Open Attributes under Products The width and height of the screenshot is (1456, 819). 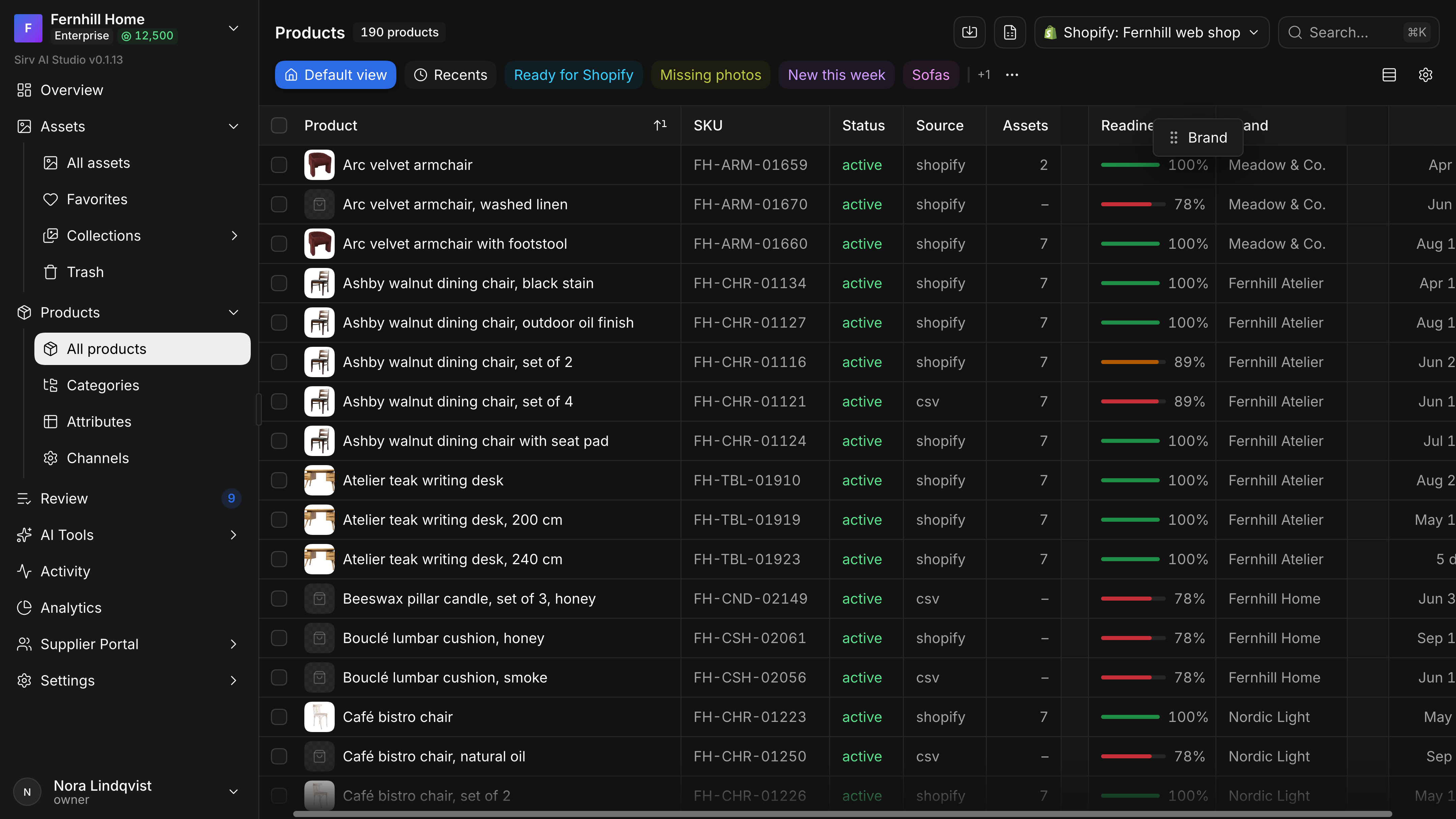click(143, 422)
